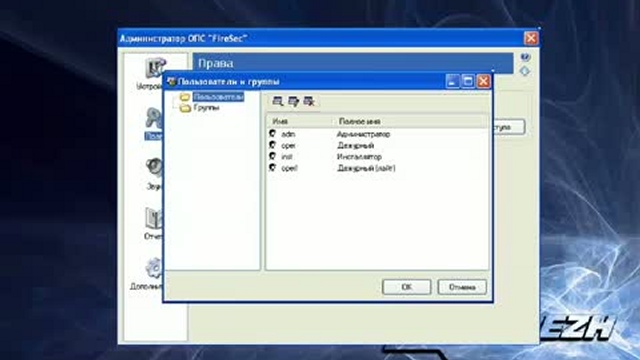Click full name Дежурный of user oper
The height and width of the screenshot is (360, 640).
(355, 145)
